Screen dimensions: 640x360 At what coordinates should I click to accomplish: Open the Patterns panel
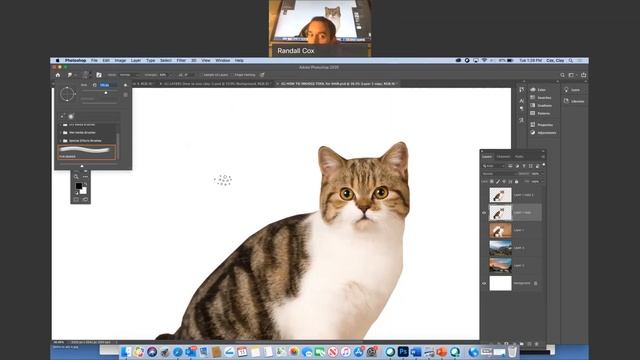[540, 113]
